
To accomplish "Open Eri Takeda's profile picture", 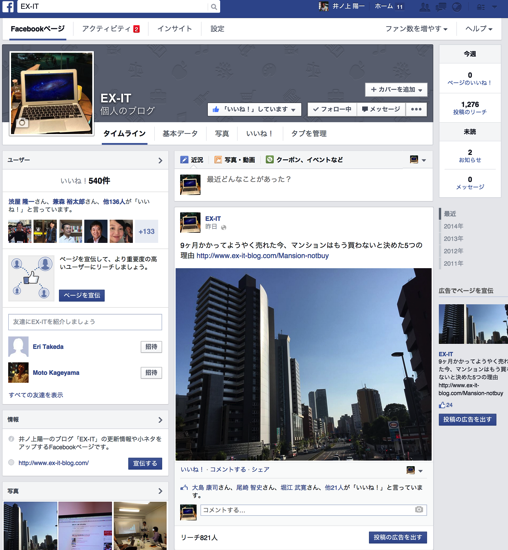I will coord(18,347).
